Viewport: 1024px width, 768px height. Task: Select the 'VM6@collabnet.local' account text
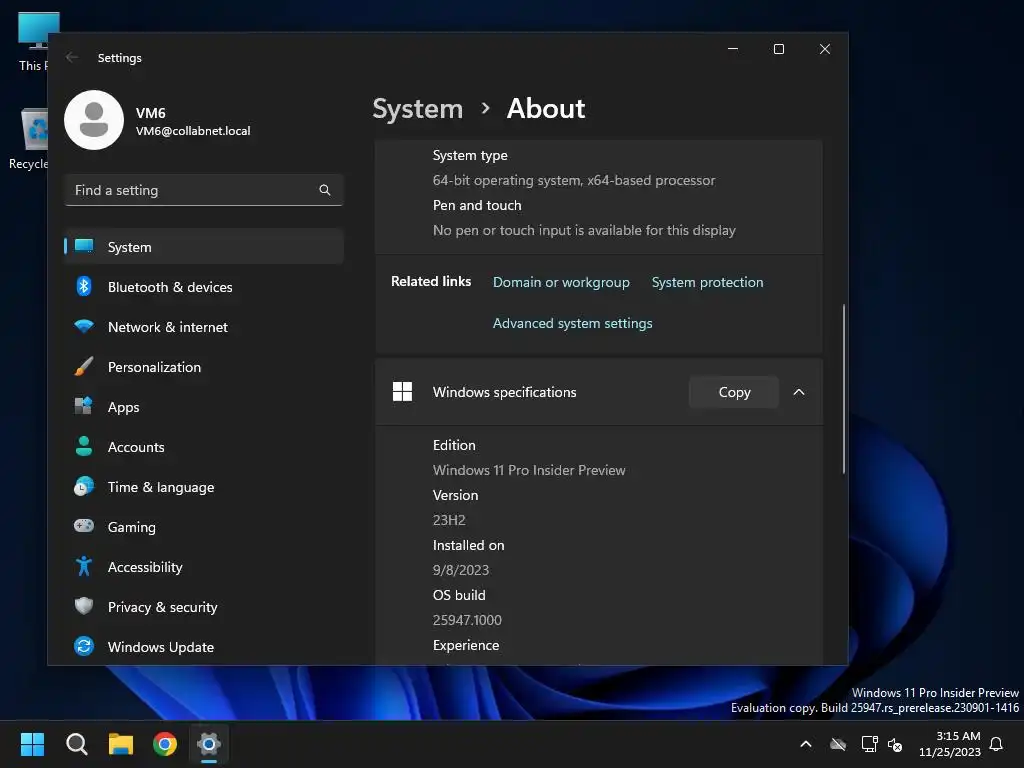pyautogui.click(x=193, y=131)
